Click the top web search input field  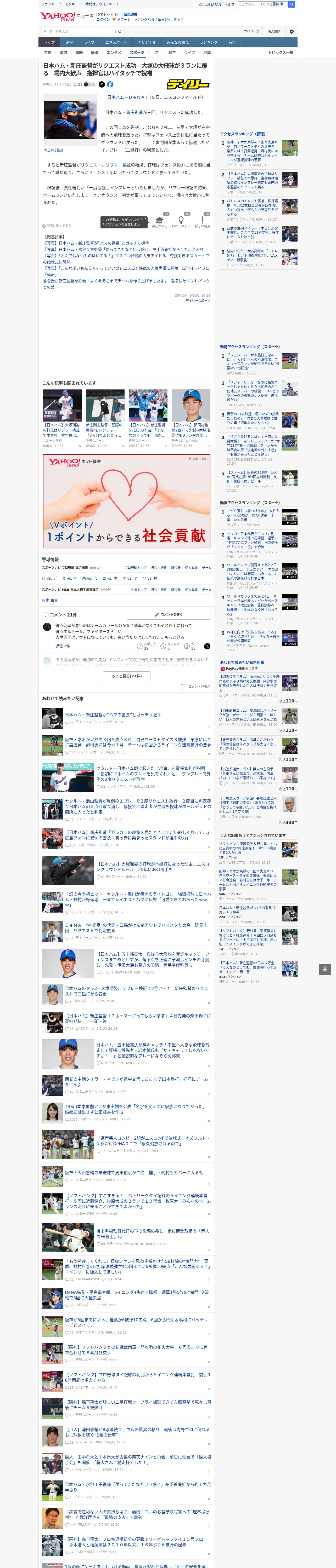click(x=262, y=4)
